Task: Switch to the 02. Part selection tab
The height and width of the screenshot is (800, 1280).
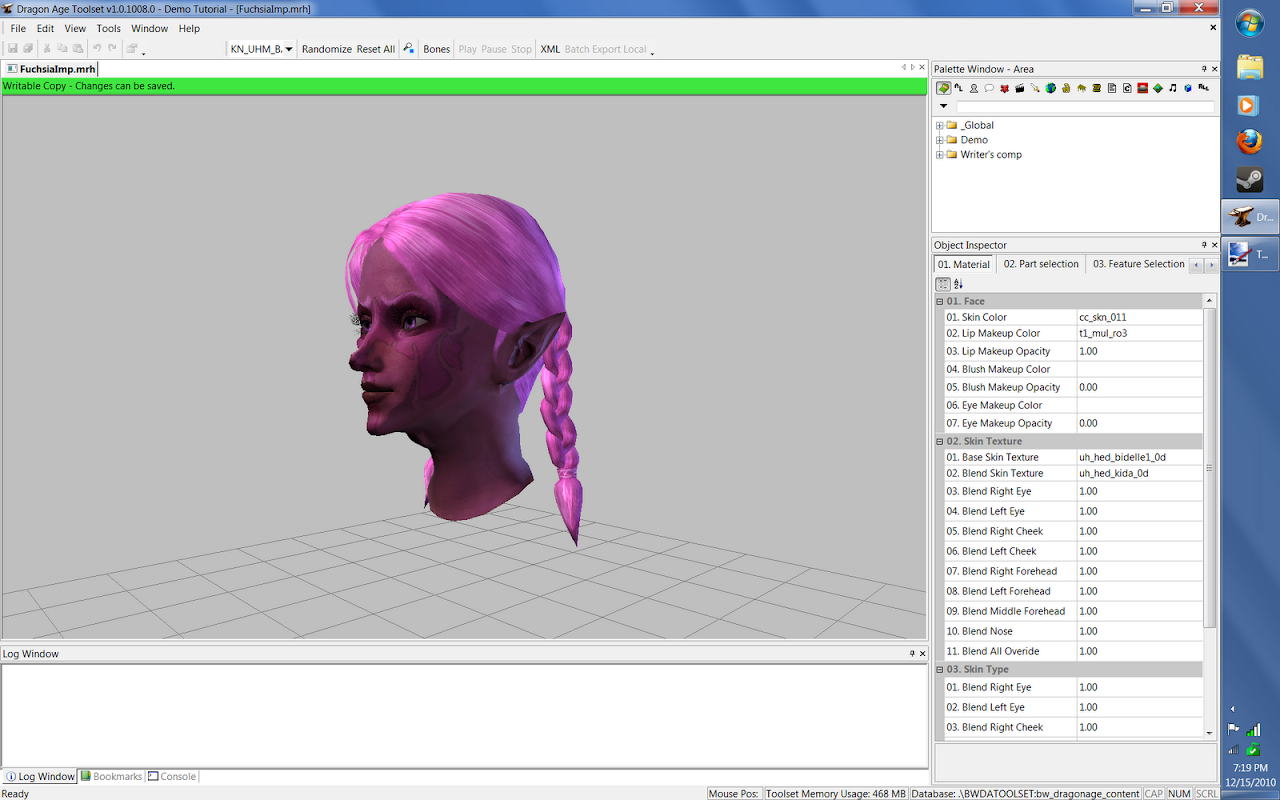Action: coord(1040,264)
